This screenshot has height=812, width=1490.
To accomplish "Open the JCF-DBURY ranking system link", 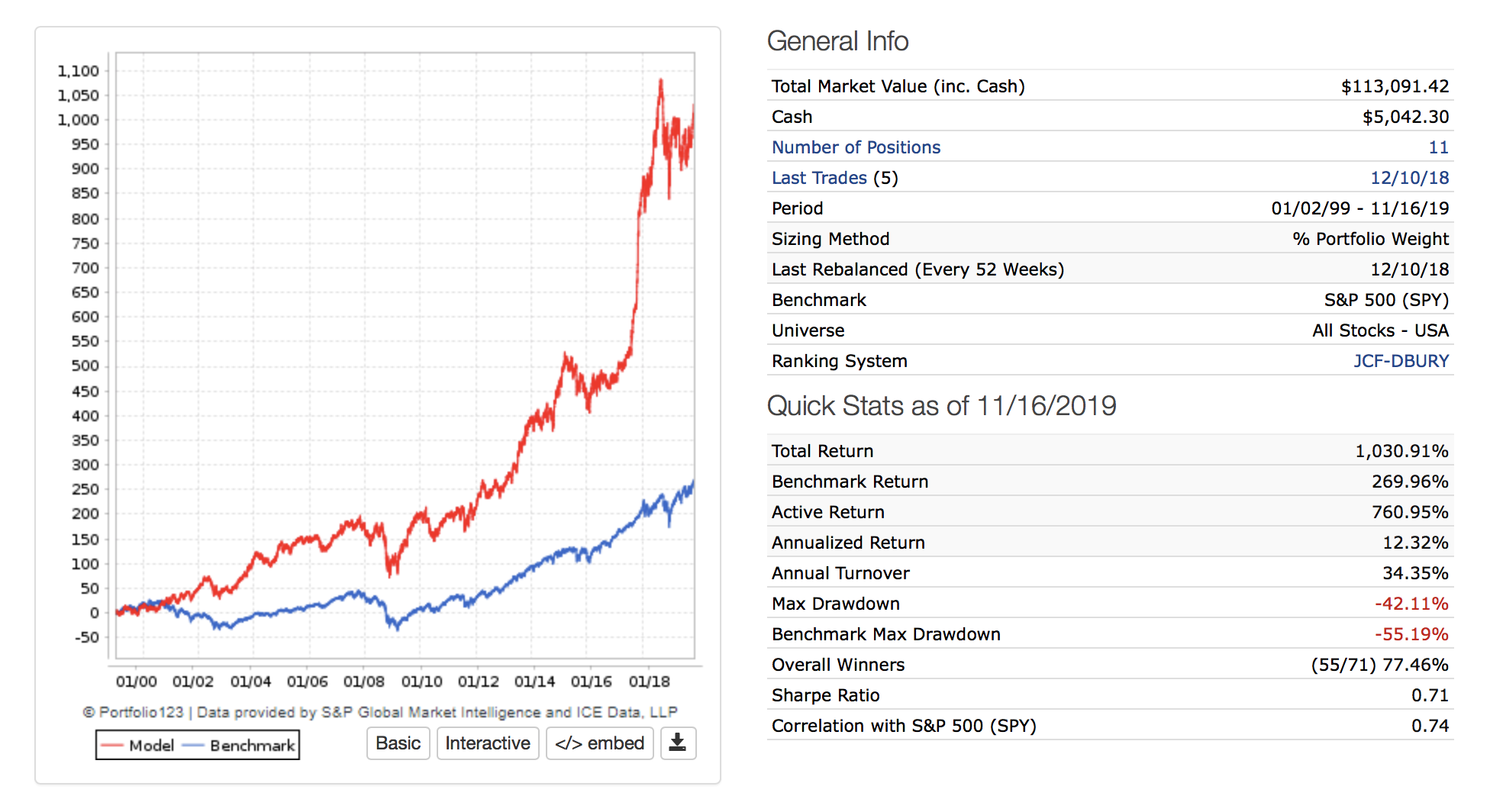I will pos(1401,361).
